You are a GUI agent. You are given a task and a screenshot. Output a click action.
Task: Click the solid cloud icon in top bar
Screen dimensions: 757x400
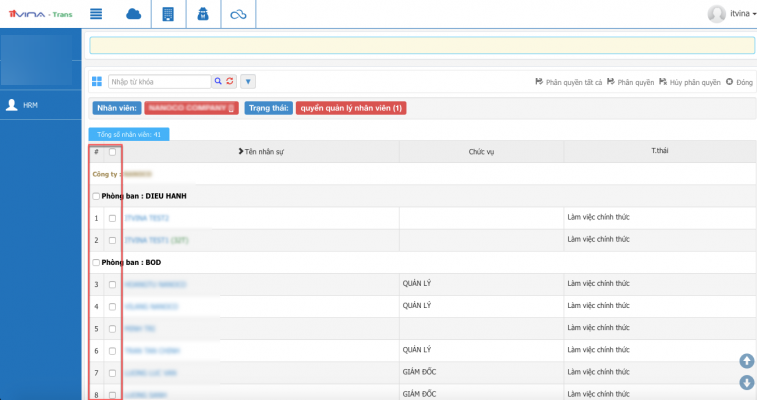[133, 14]
